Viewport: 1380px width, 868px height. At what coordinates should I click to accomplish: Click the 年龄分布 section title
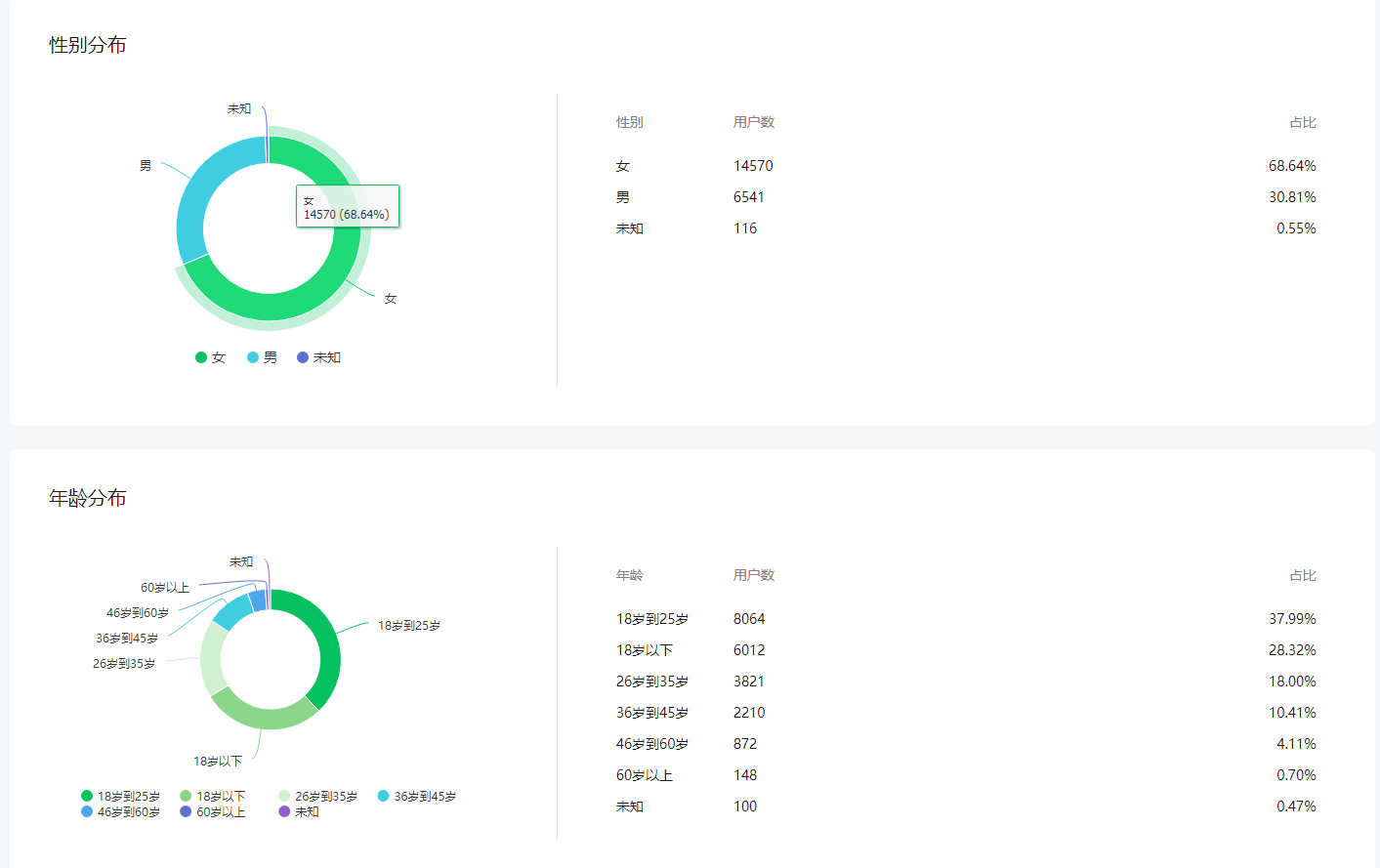(88, 498)
